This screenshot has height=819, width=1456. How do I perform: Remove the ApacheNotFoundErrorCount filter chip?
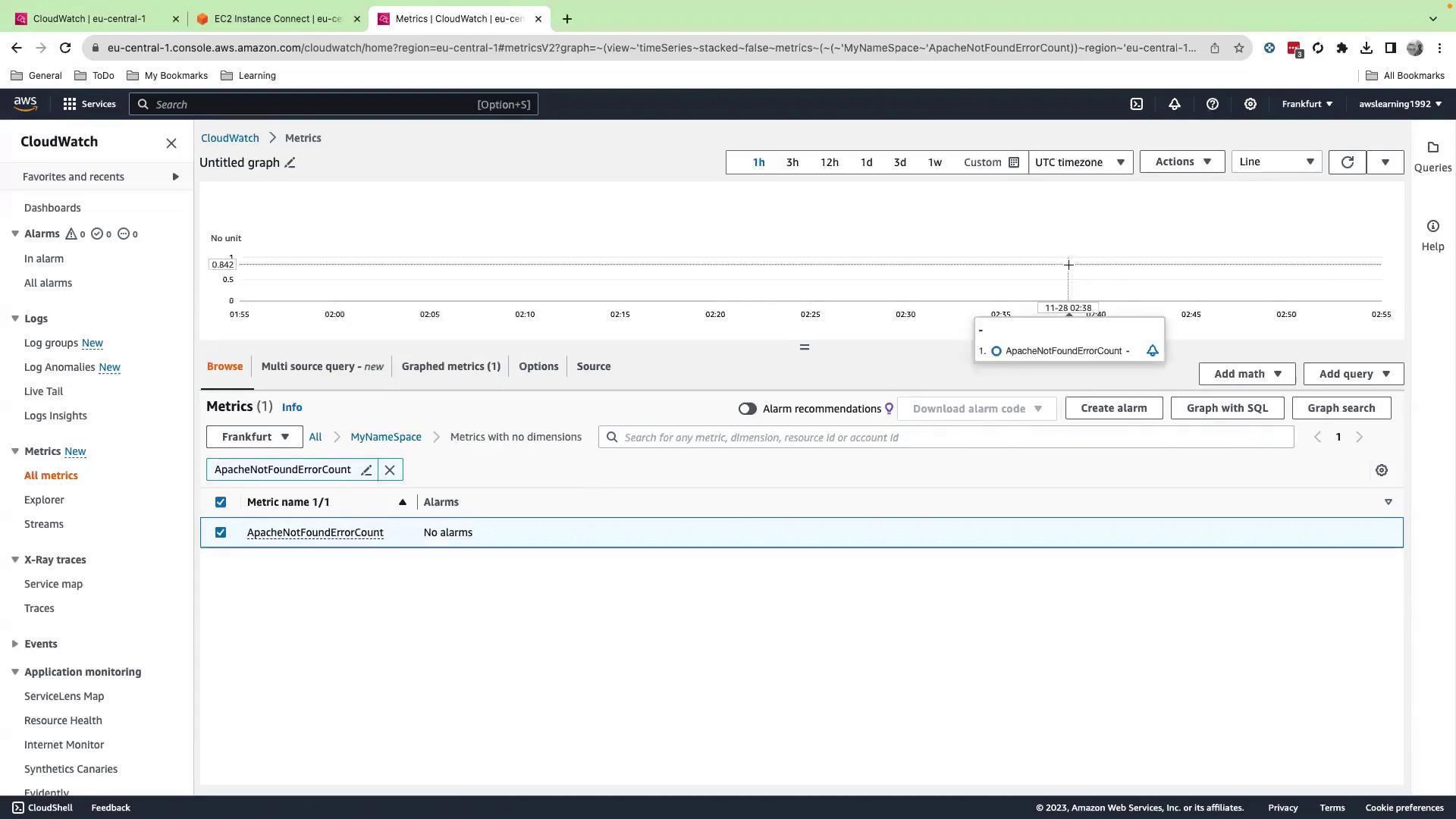coord(390,470)
